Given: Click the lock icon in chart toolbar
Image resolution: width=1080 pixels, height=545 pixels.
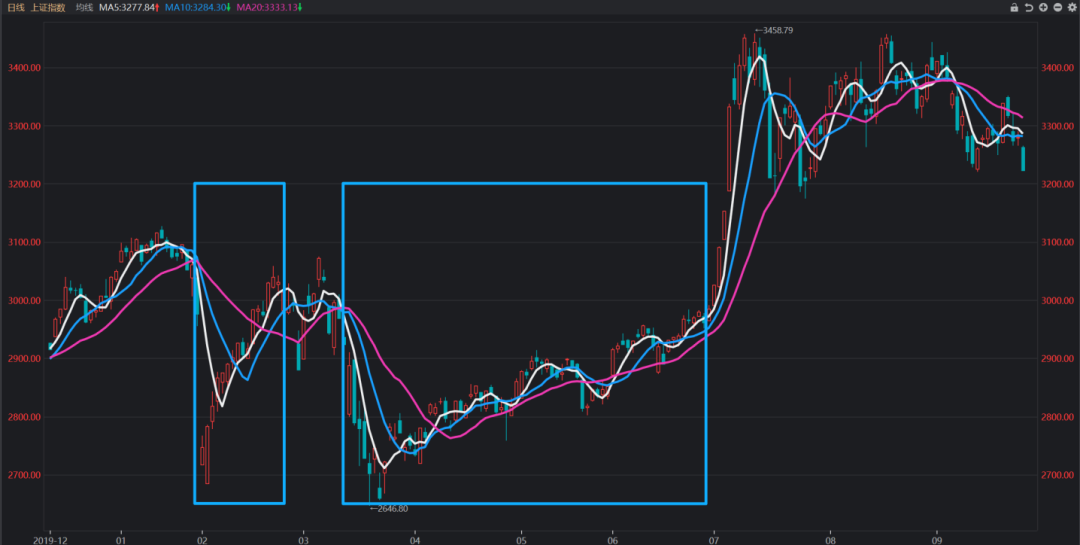Looking at the screenshot, I should point(1014,8).
